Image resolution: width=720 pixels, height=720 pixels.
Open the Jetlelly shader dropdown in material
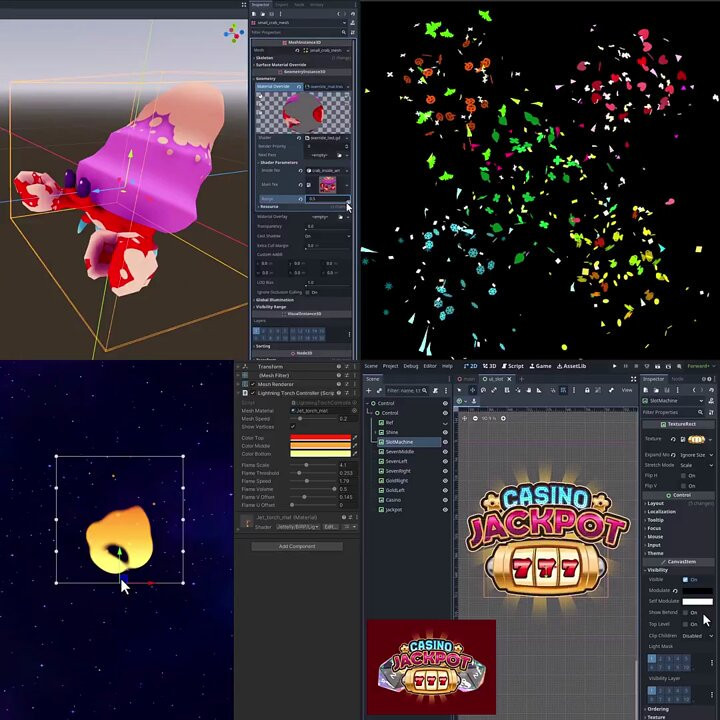(298, 527)
